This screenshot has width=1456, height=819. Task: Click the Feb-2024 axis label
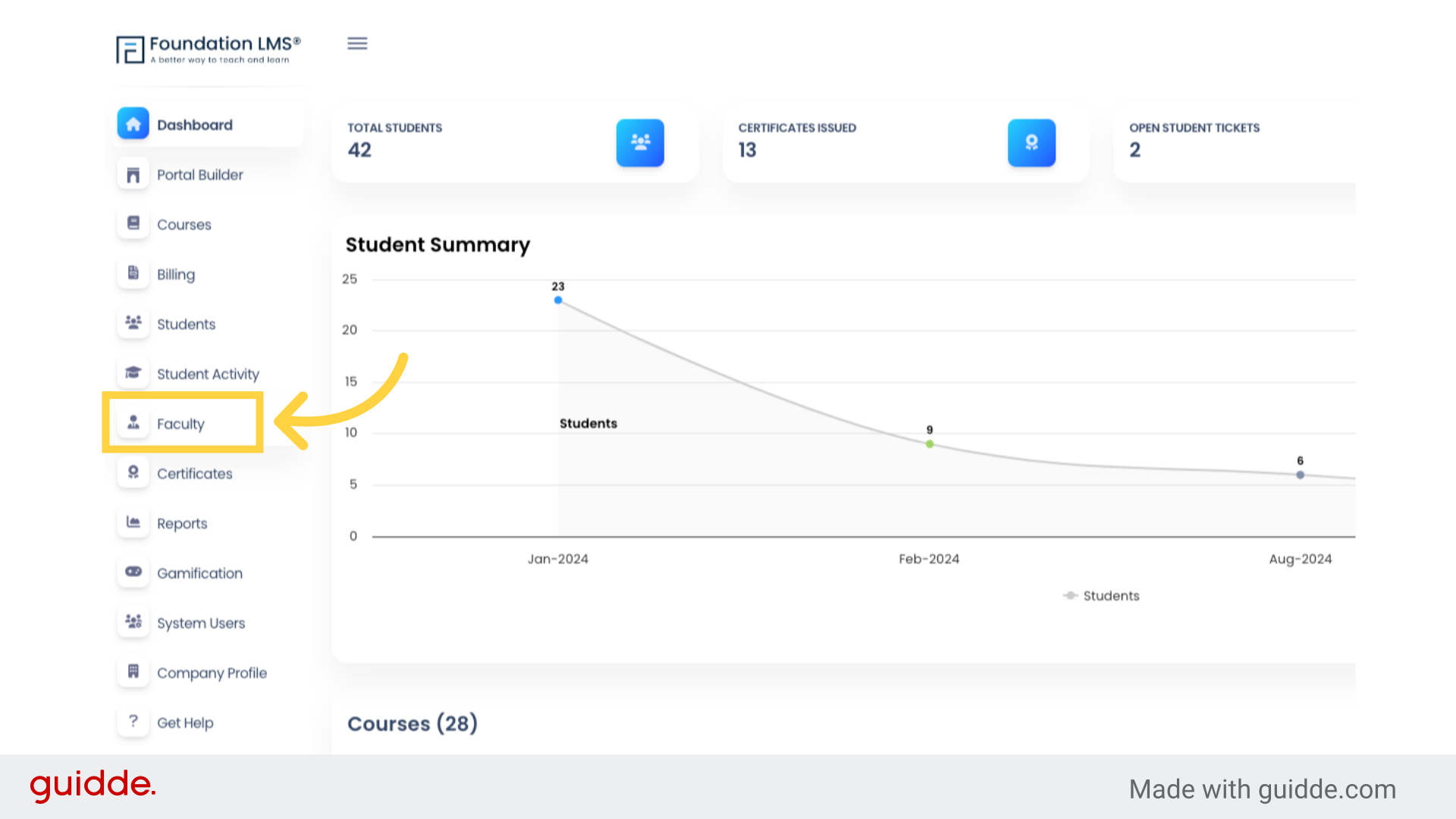pyautogui.click(x=929, y=559)
